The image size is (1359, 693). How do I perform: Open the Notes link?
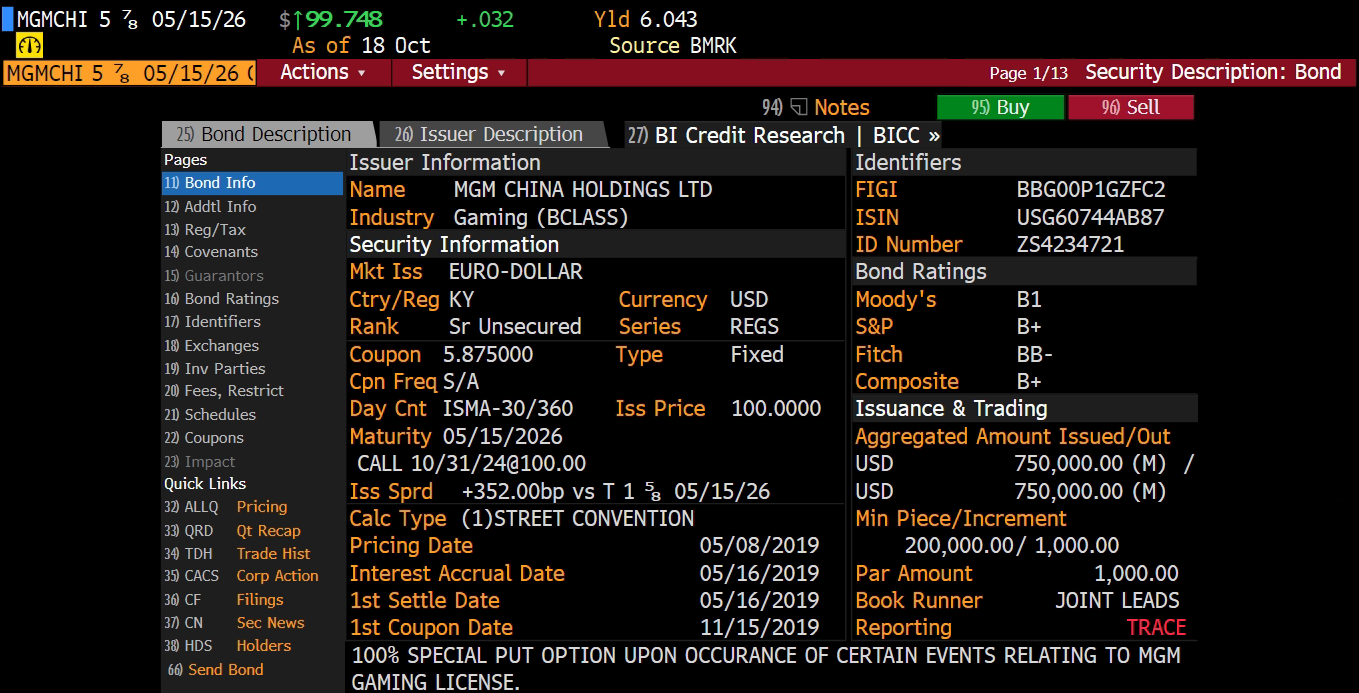[x=841, y=107]
